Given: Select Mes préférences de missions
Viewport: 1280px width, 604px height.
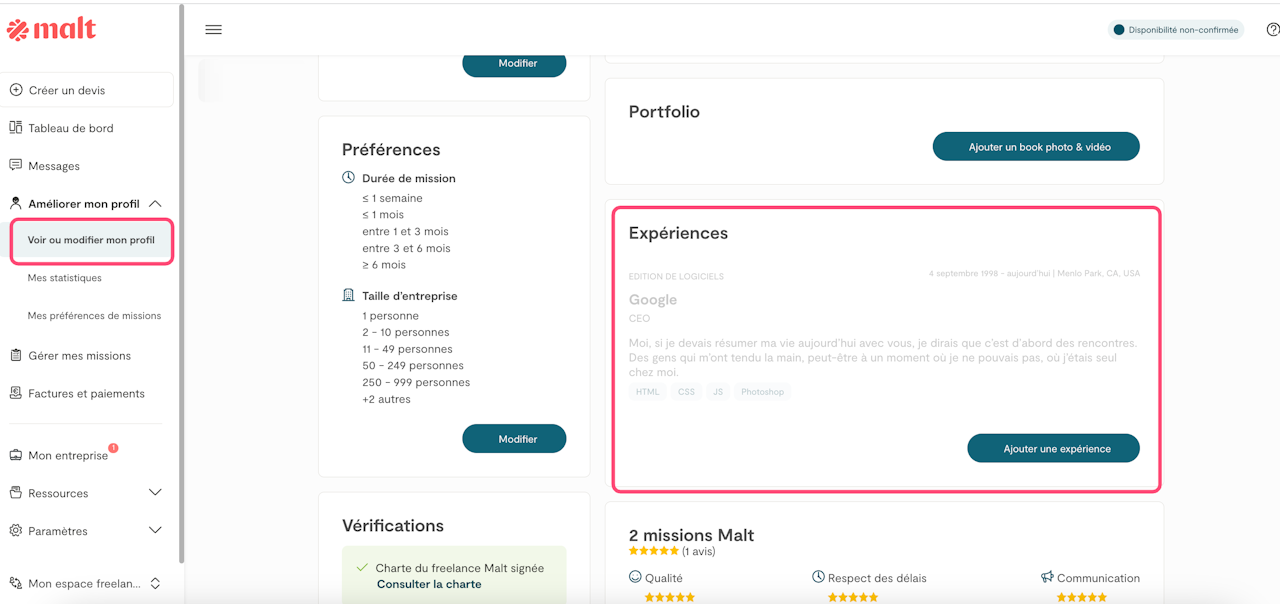Looking at the screenshot, I should pyautogui.click(x=94, y=316).
